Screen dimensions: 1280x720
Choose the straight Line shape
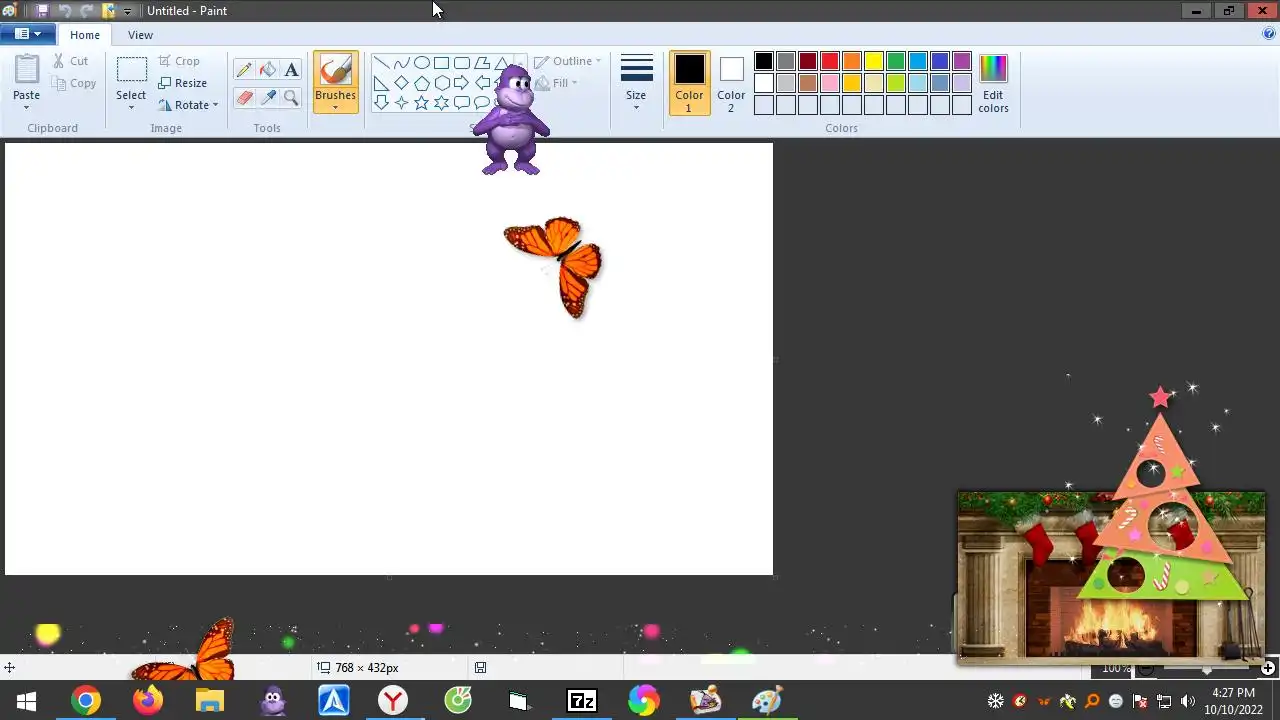[x=381, y=62]
